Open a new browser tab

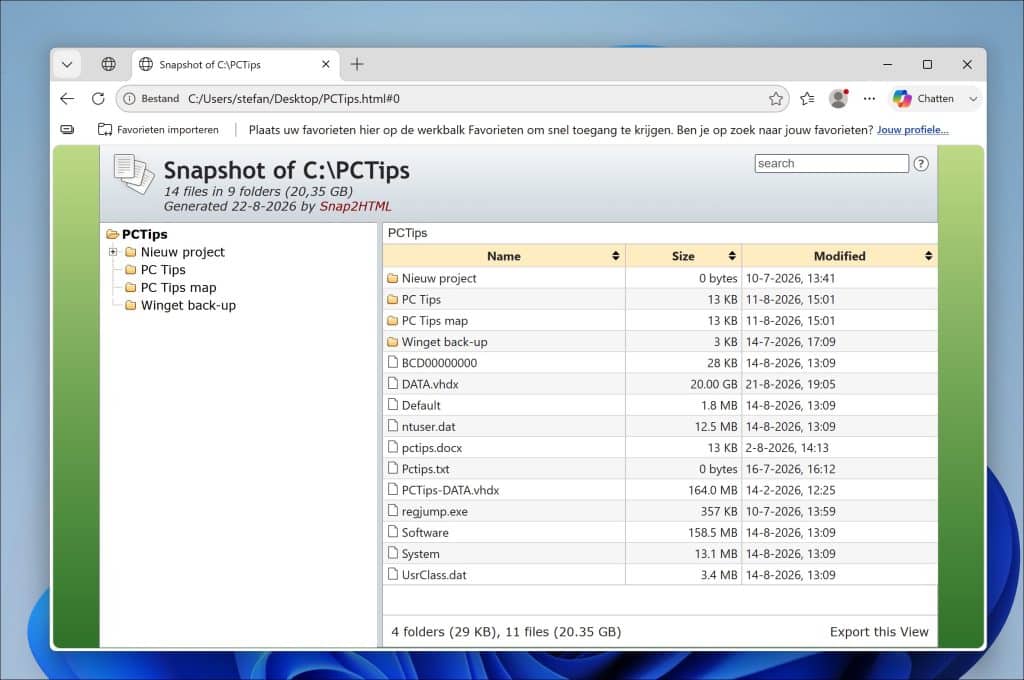(357, 64)
